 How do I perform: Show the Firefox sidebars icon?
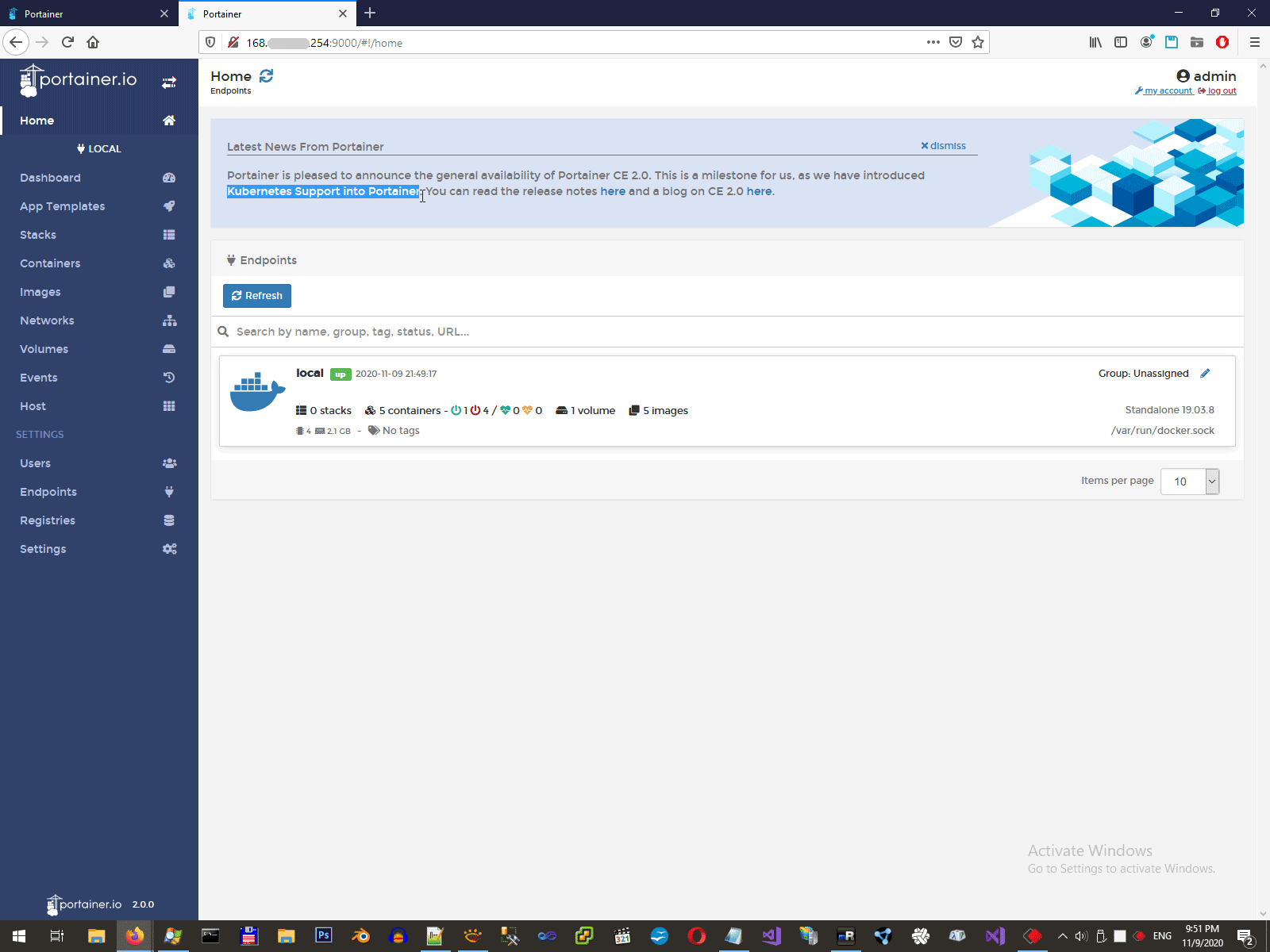pyautogui.click(x=1121, y=42)
